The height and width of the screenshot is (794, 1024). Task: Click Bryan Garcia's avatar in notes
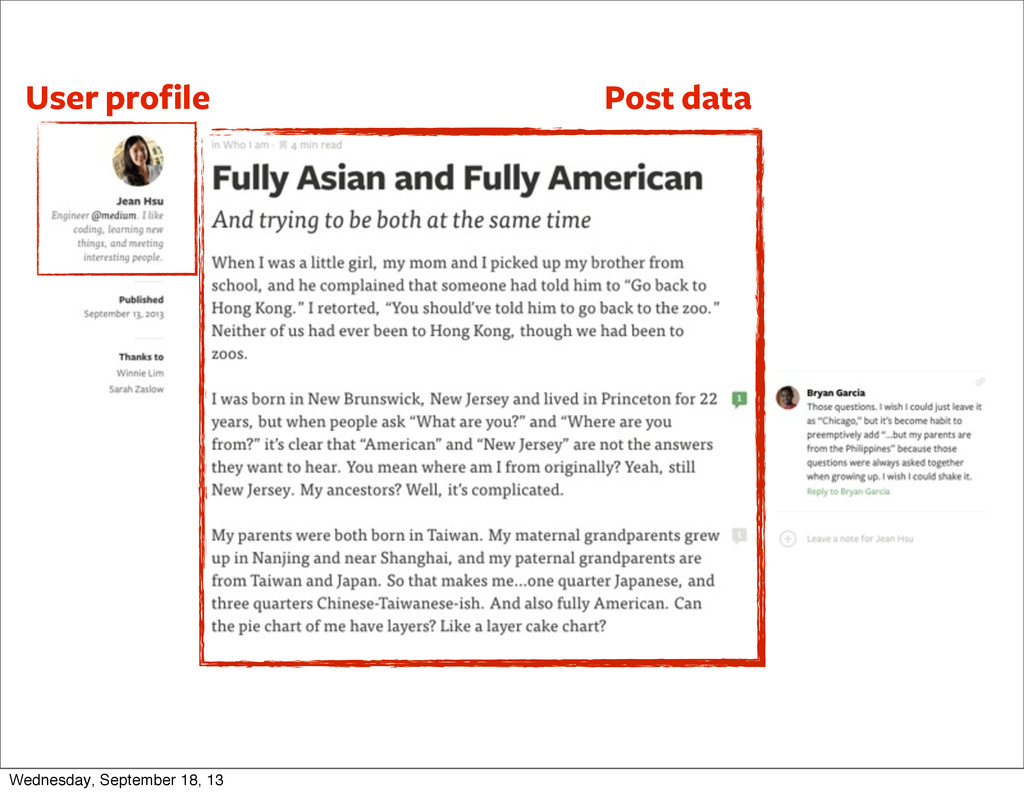[x=788, y=397]
